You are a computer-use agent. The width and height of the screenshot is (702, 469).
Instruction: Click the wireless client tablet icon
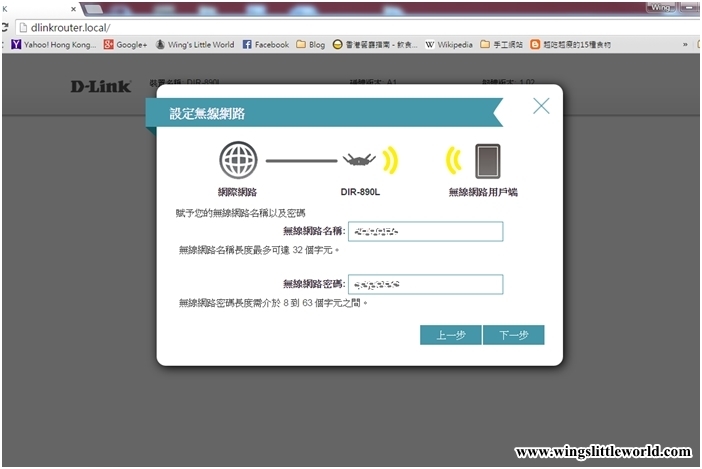pos(486,160)
